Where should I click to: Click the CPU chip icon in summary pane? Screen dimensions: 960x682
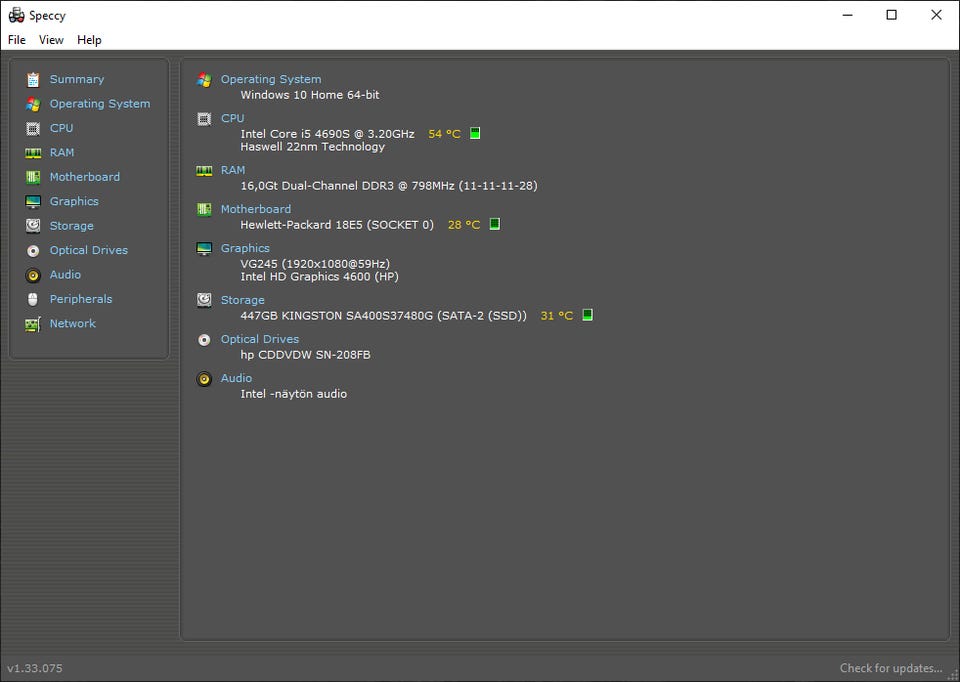tap(204, 119)
